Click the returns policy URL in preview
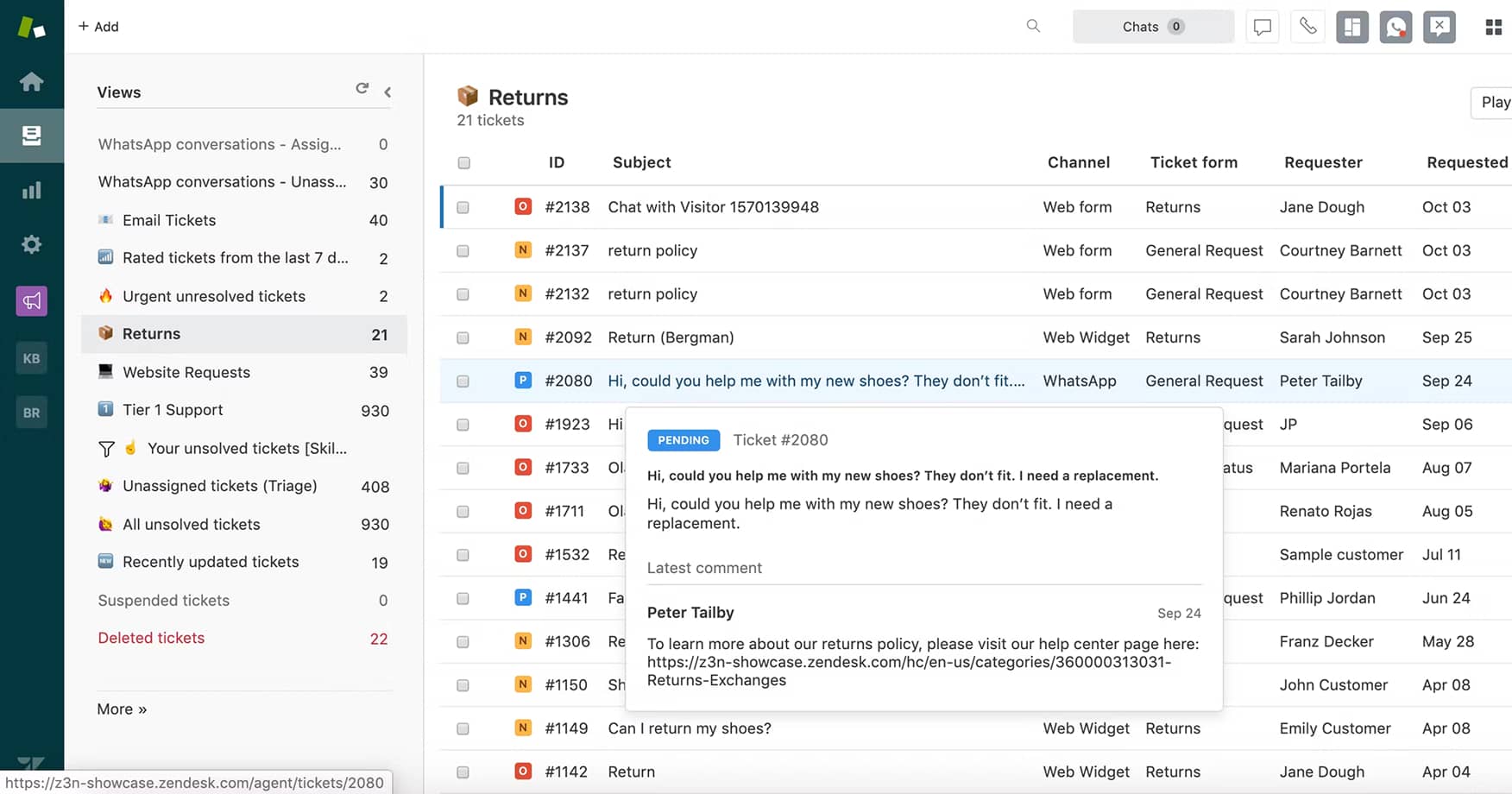1512x794 pixels. 909,671
